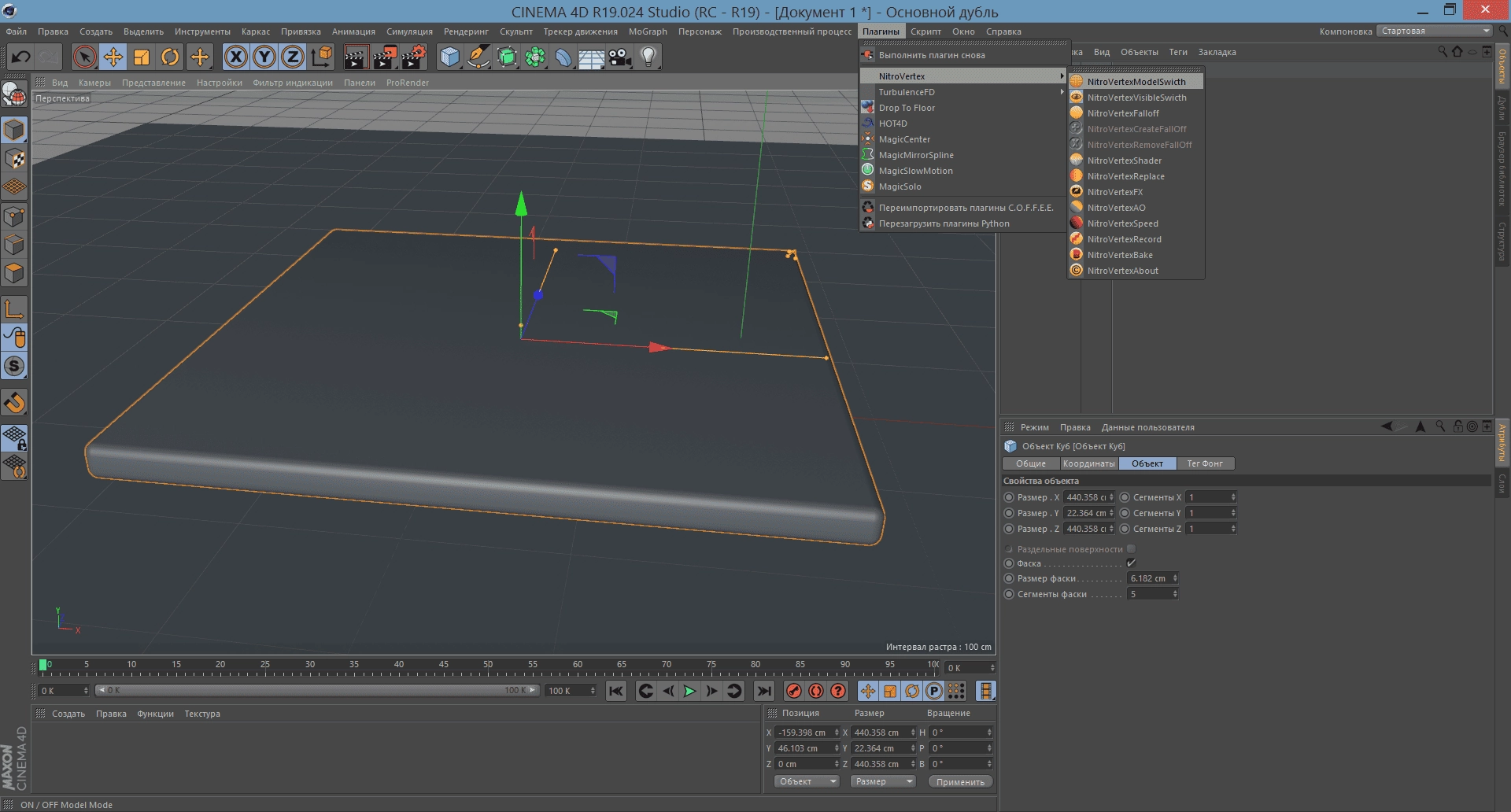Toggle Y axis lock
This screenshot has height=812, width=1511.
pyautogui.click(x=264, y=57)
